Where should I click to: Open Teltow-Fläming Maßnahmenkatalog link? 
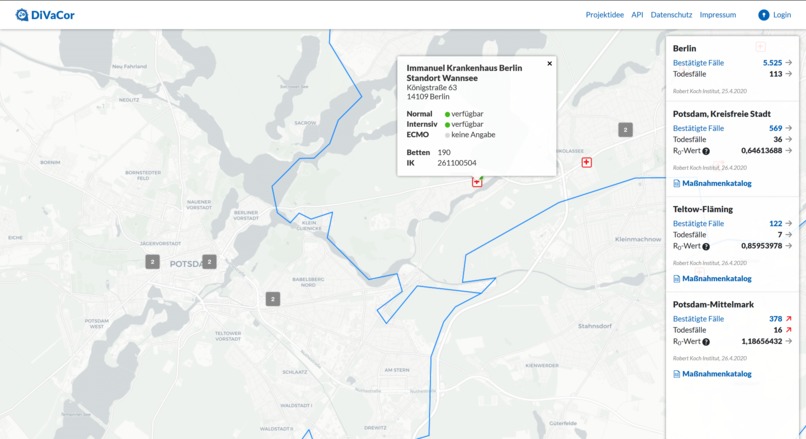coord(717,278)
